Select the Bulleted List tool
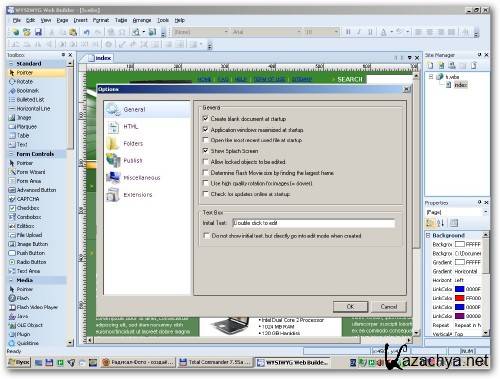500x379 pixels. (x=30, y=100)
